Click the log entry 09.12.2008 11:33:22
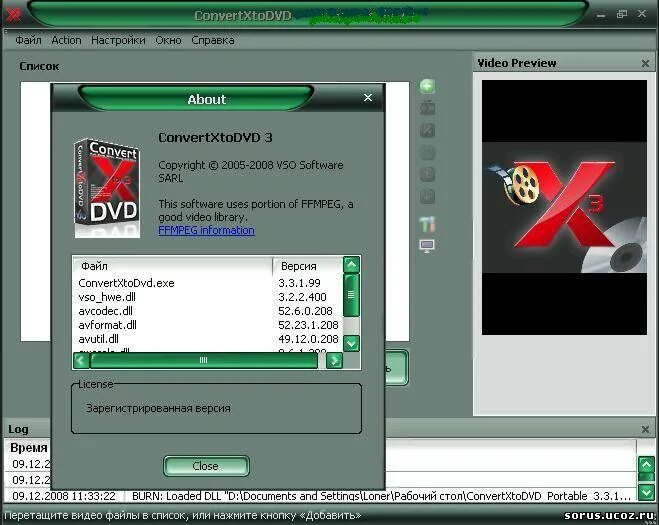Screen dimensions: 659x525 tap(64, 496)
